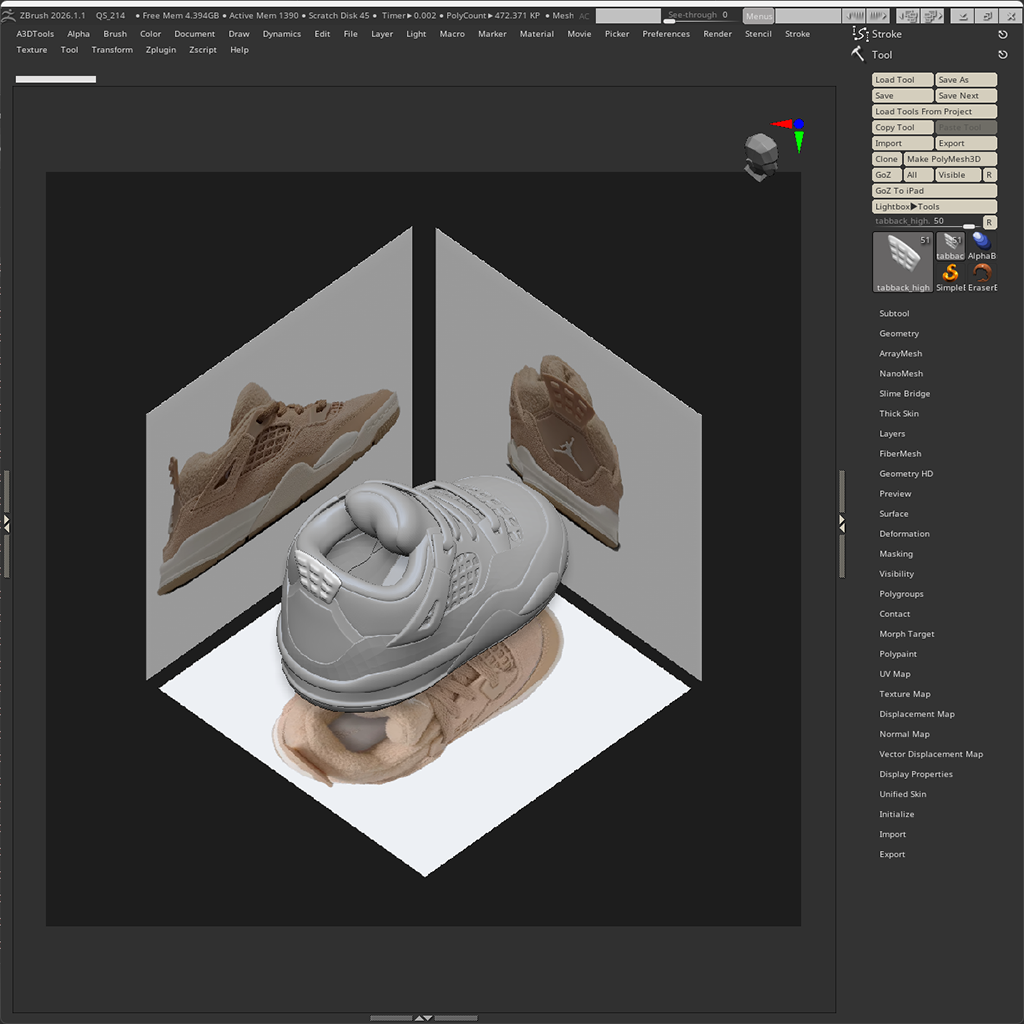Click the Load Tool button

903,80
